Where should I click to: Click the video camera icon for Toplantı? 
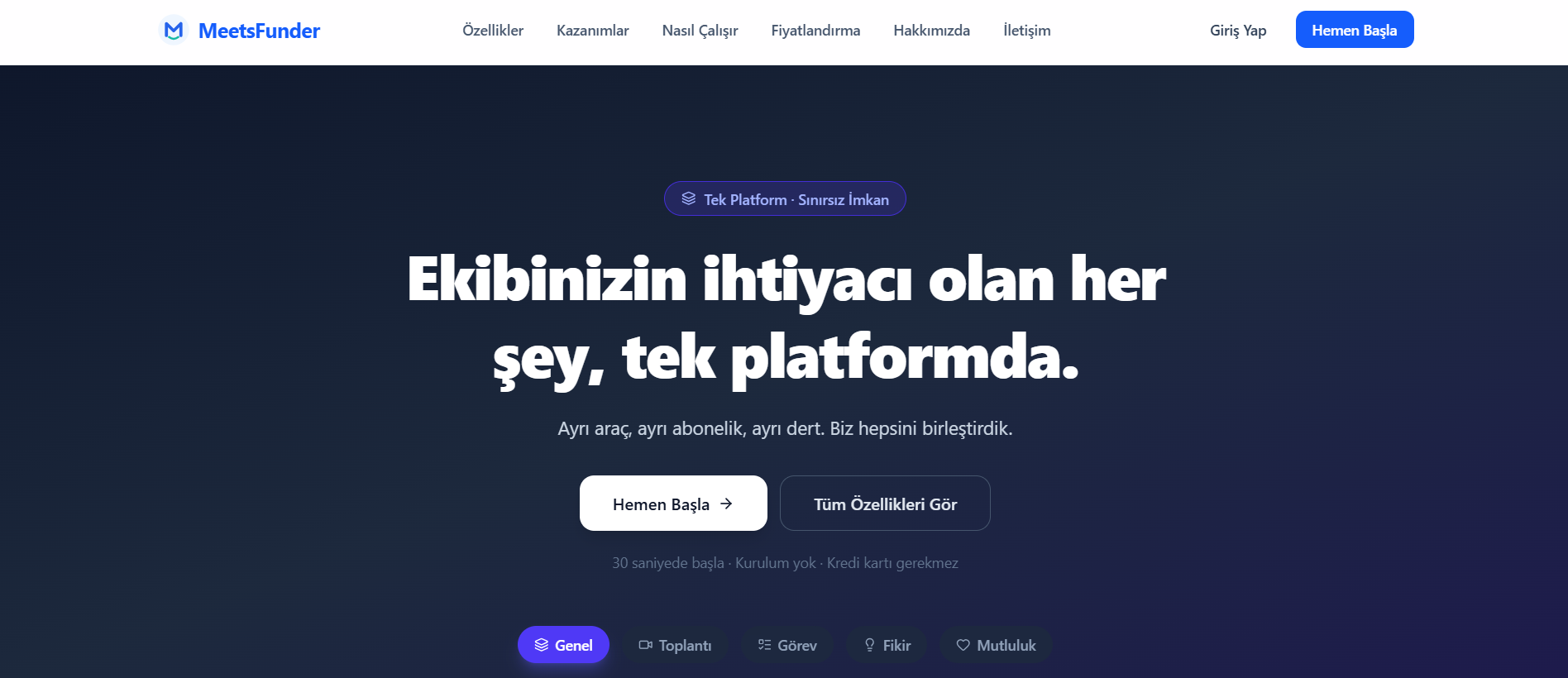click(645, 645)
